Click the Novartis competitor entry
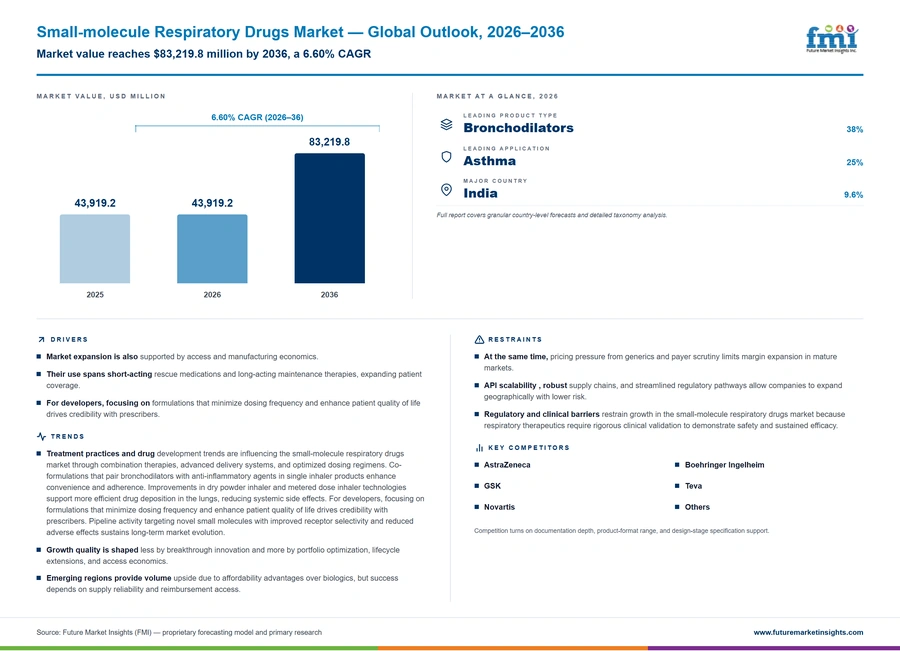900x651 pixels. (x=499, y=507)
